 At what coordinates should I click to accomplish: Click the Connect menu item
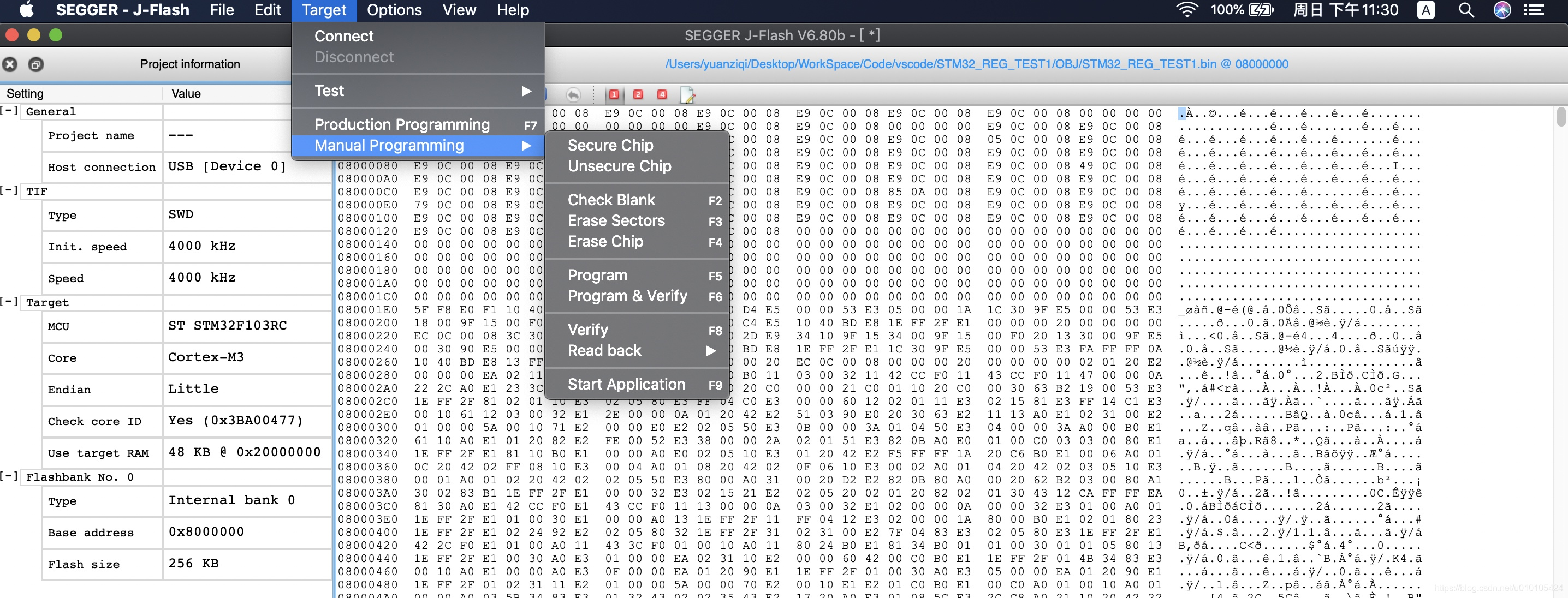click(x=343, y=35)
